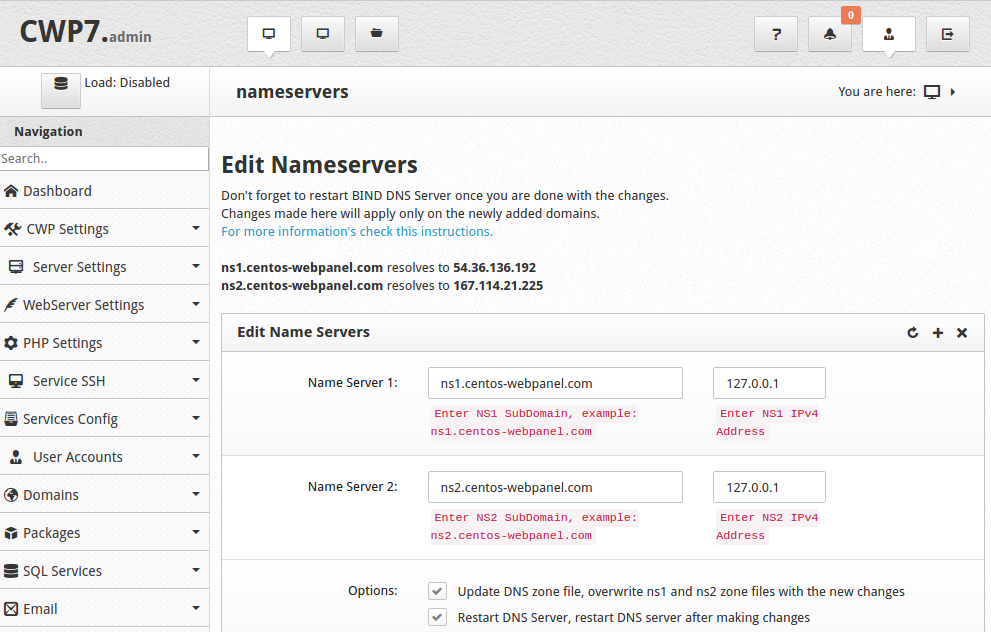Toggle Update DNS zone file checkbox
Viewport: 991px width, 632px height.
click(x=437, y=591)
